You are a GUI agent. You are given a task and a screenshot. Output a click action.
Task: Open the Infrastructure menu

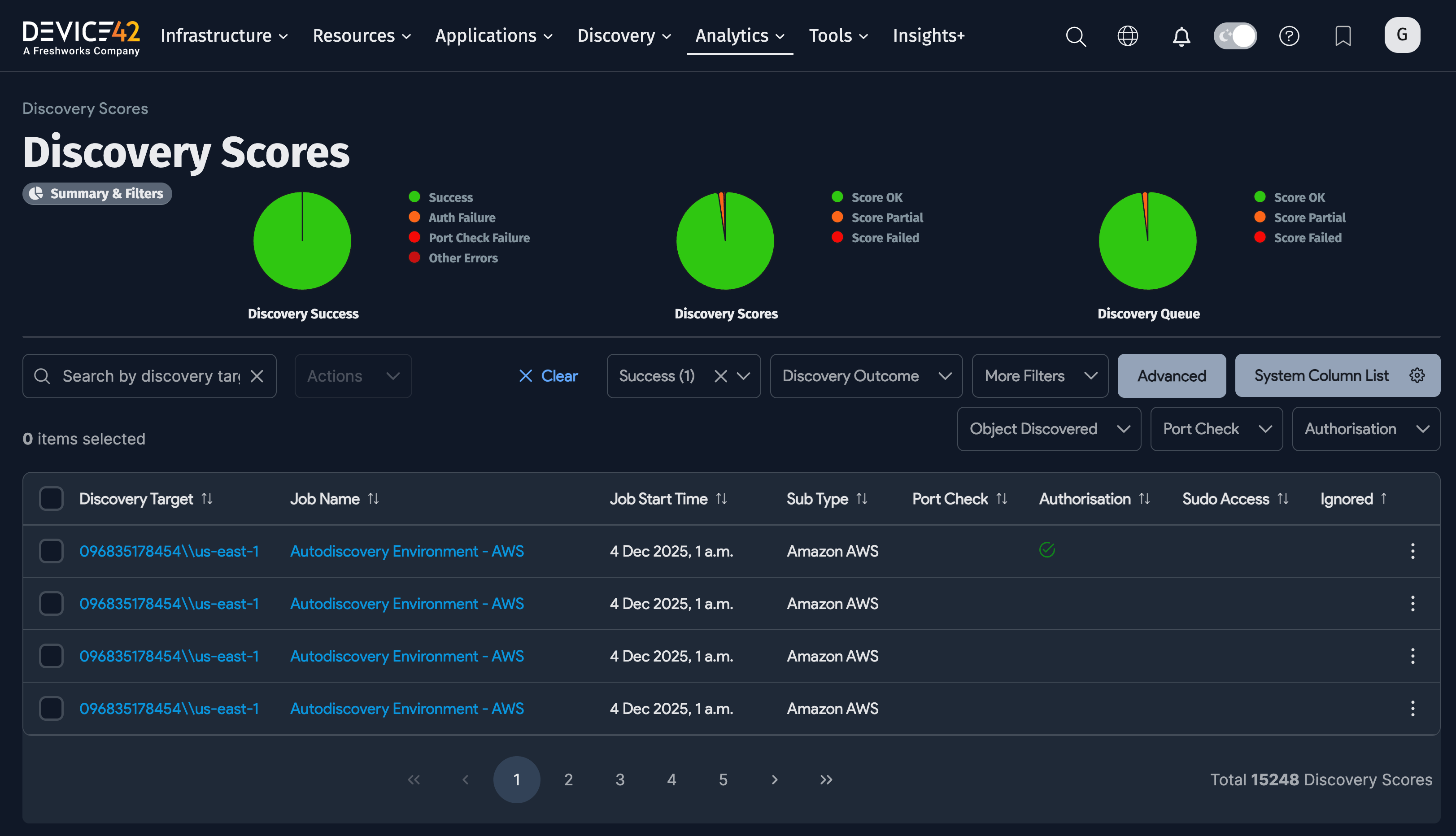pos(224,35)
